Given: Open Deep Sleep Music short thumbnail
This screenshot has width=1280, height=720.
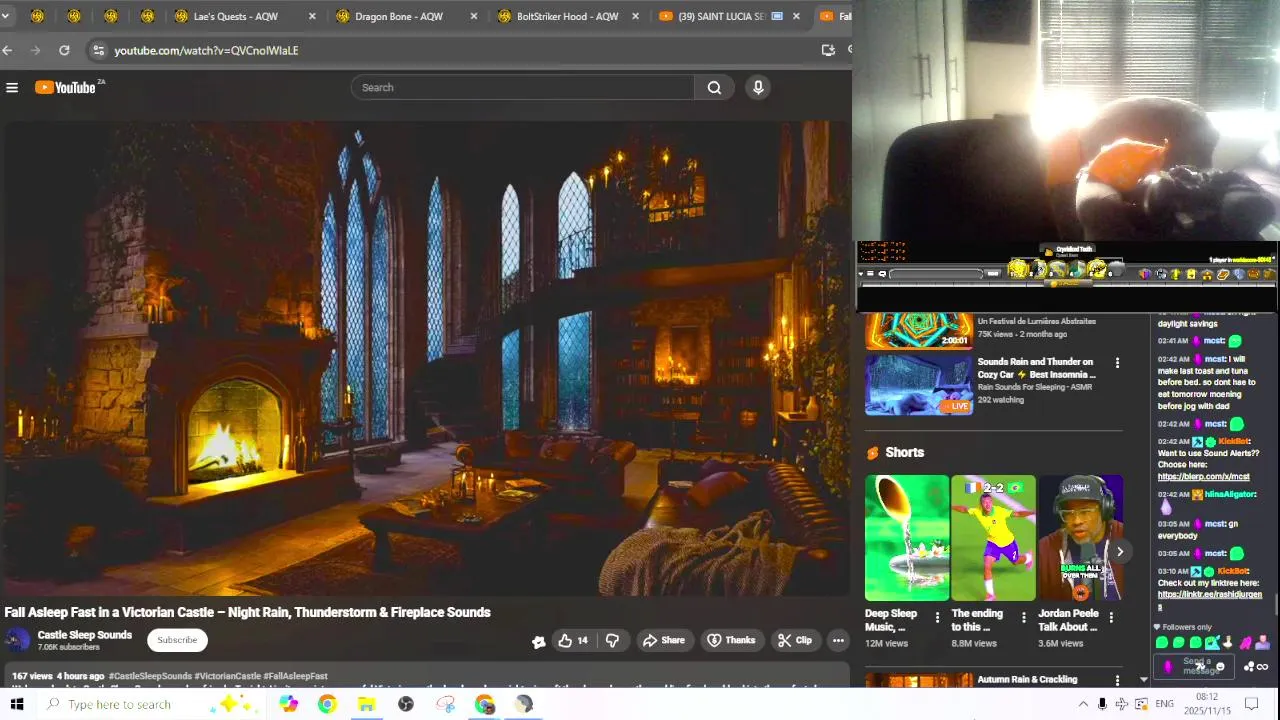Looking at the screenshot, I should pyautogui.click(x=907, y=538).
